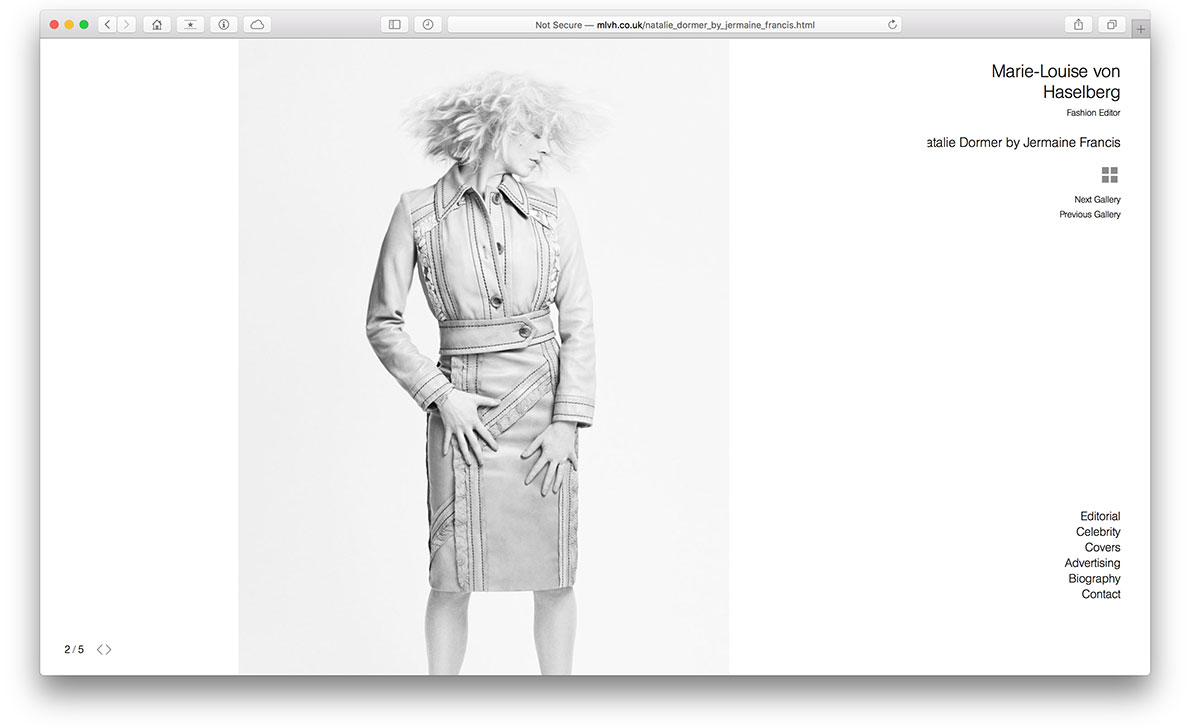The width and height of the screenshot is (1200, 728).
Task: Open the history clock toolbar icon
Action: point(428,25)
